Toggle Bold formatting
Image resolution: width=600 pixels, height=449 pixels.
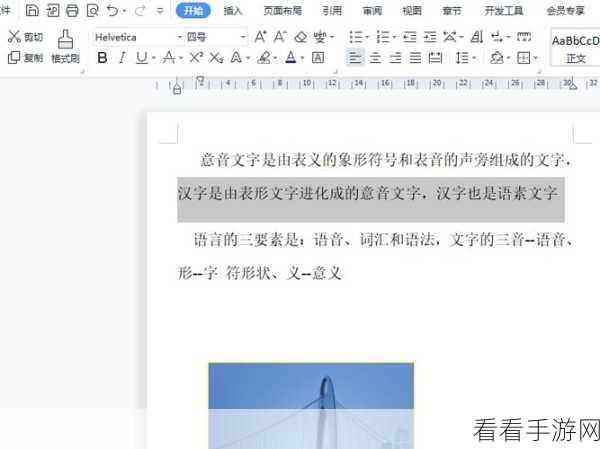click(102, 58)
